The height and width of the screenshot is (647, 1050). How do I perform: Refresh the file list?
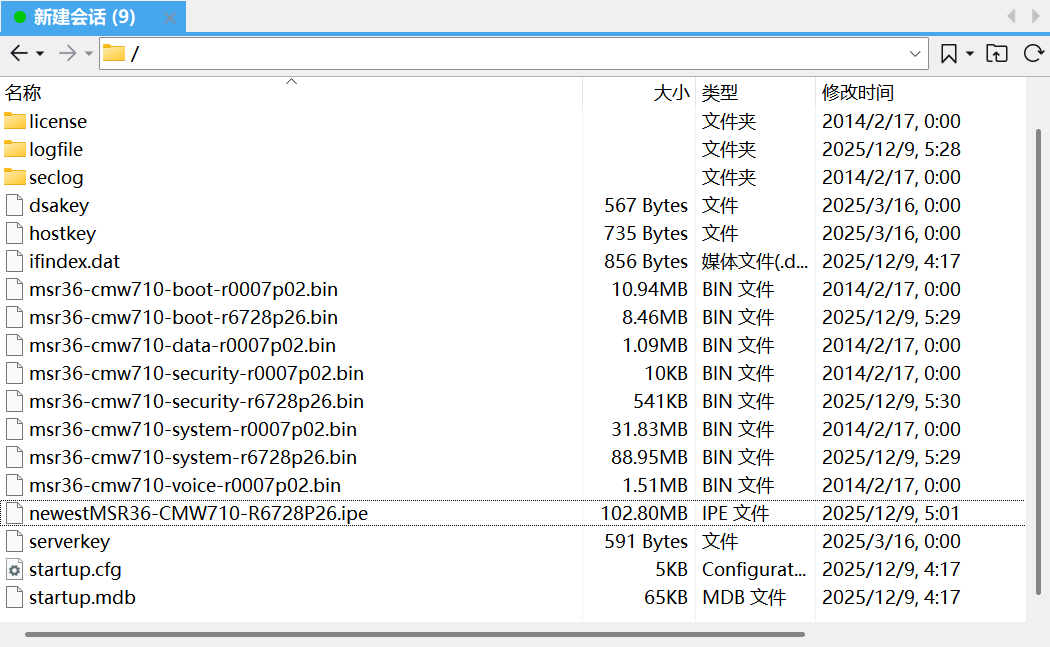1033,54
